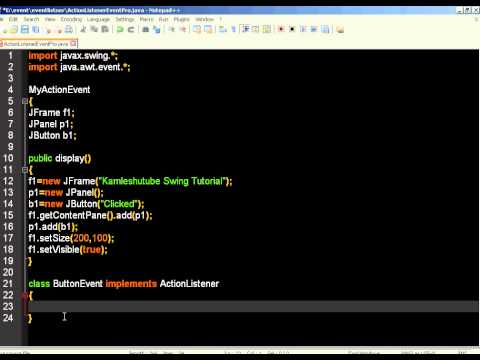The width and height of the screenshot is (480, 360).
Task: Click the "Clicked" string on line 14
Action: (x=119, y=204)
